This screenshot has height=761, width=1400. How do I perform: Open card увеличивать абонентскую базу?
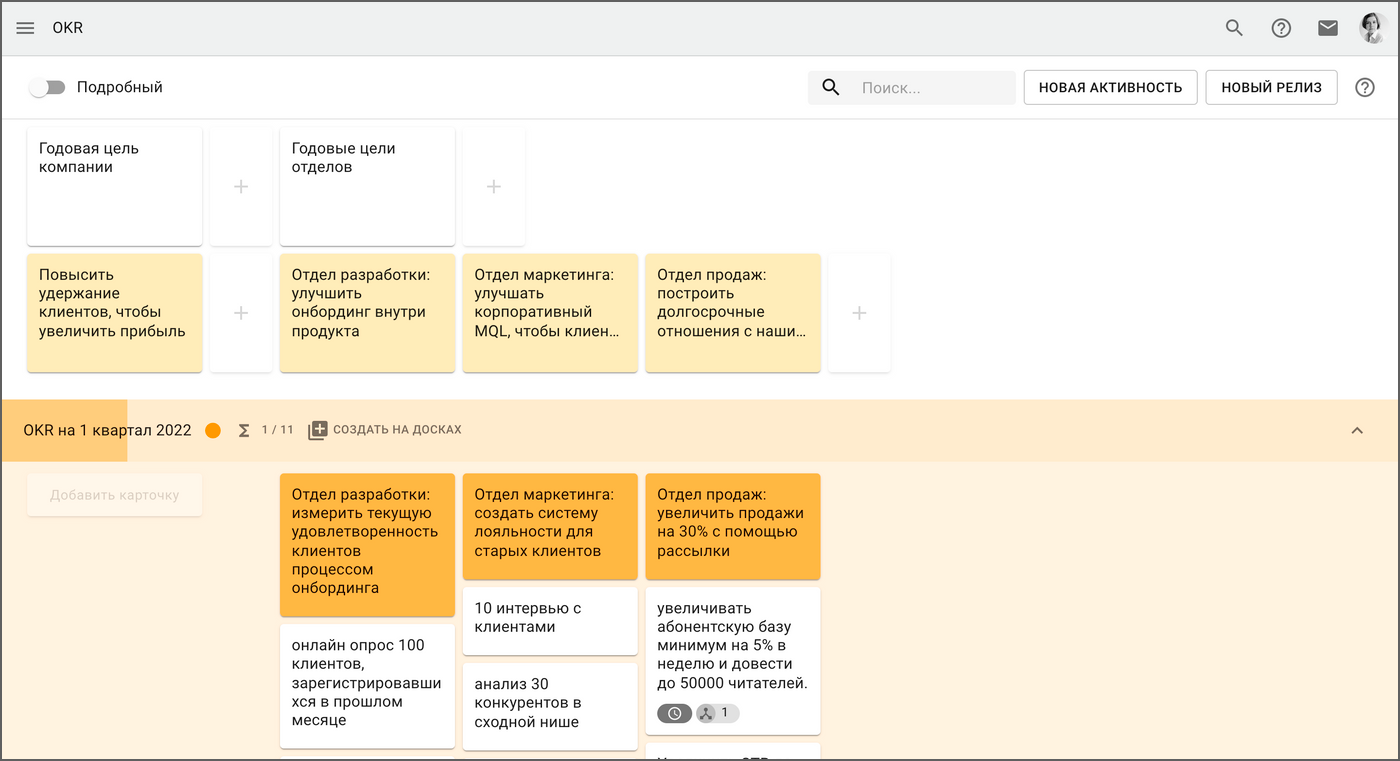coord(733,661)
